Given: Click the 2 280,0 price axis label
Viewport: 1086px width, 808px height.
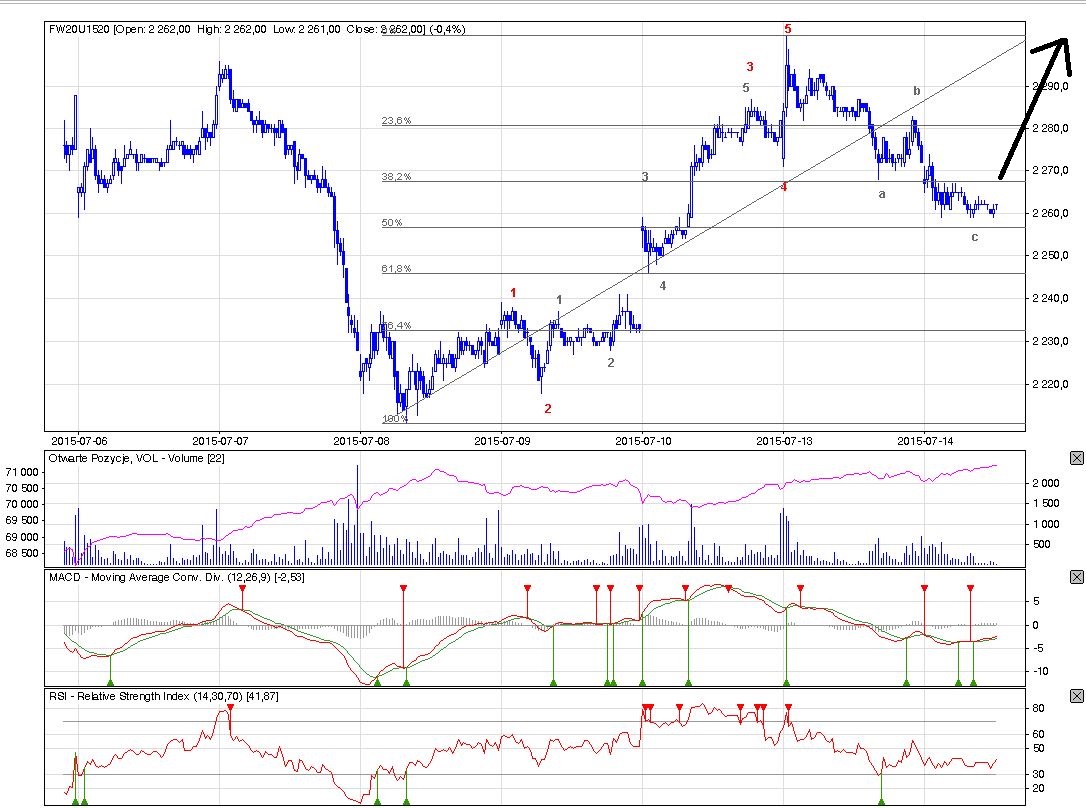Looking at the screenshot, I should (1050, 128).
